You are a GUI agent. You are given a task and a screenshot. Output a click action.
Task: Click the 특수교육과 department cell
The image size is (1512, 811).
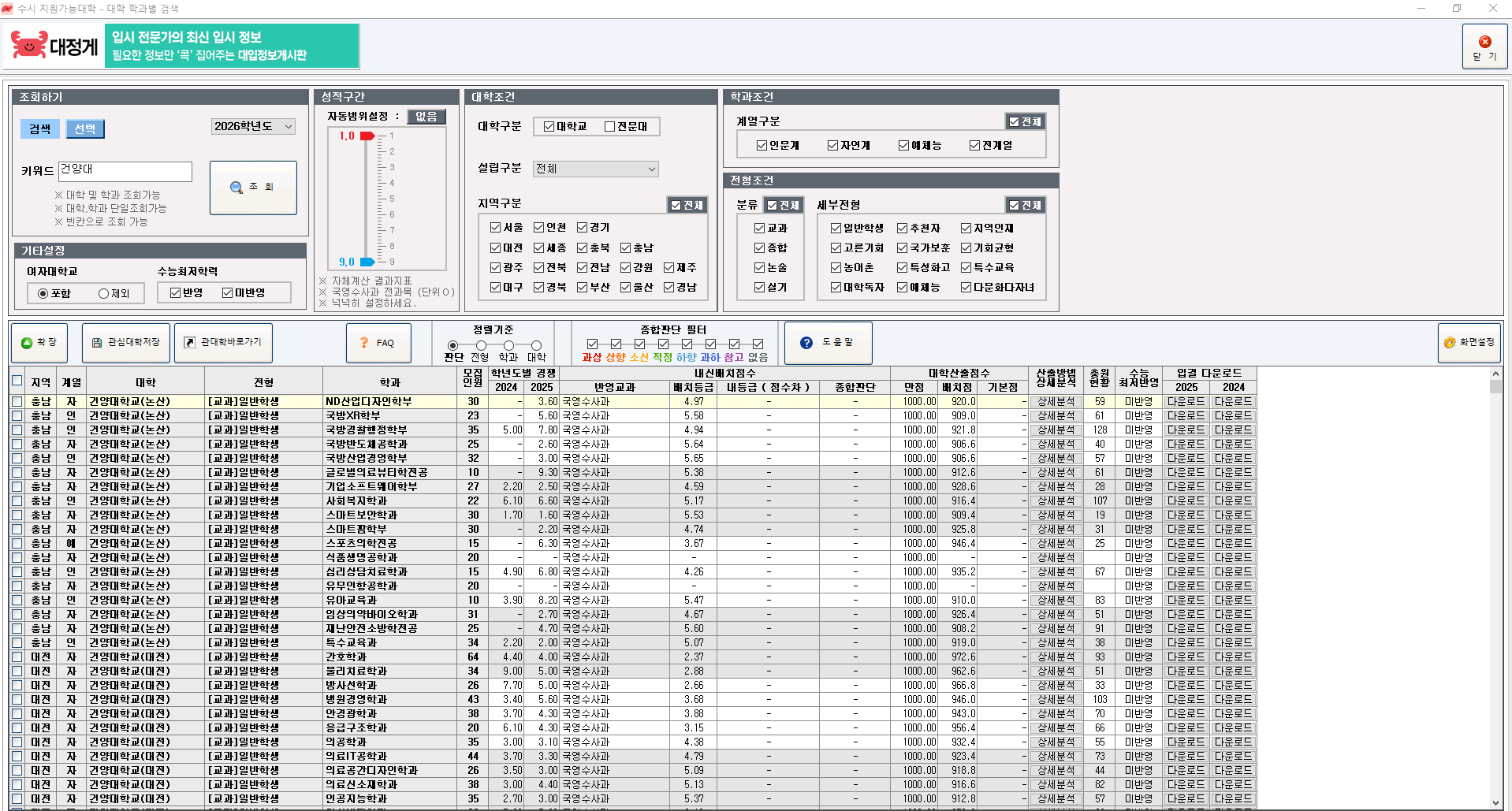coord(390,642)
